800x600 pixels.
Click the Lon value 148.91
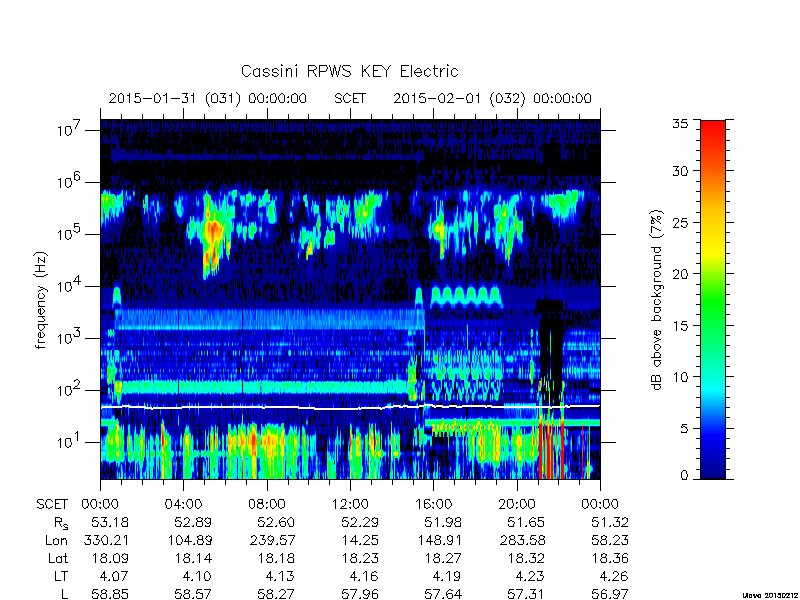439,541
